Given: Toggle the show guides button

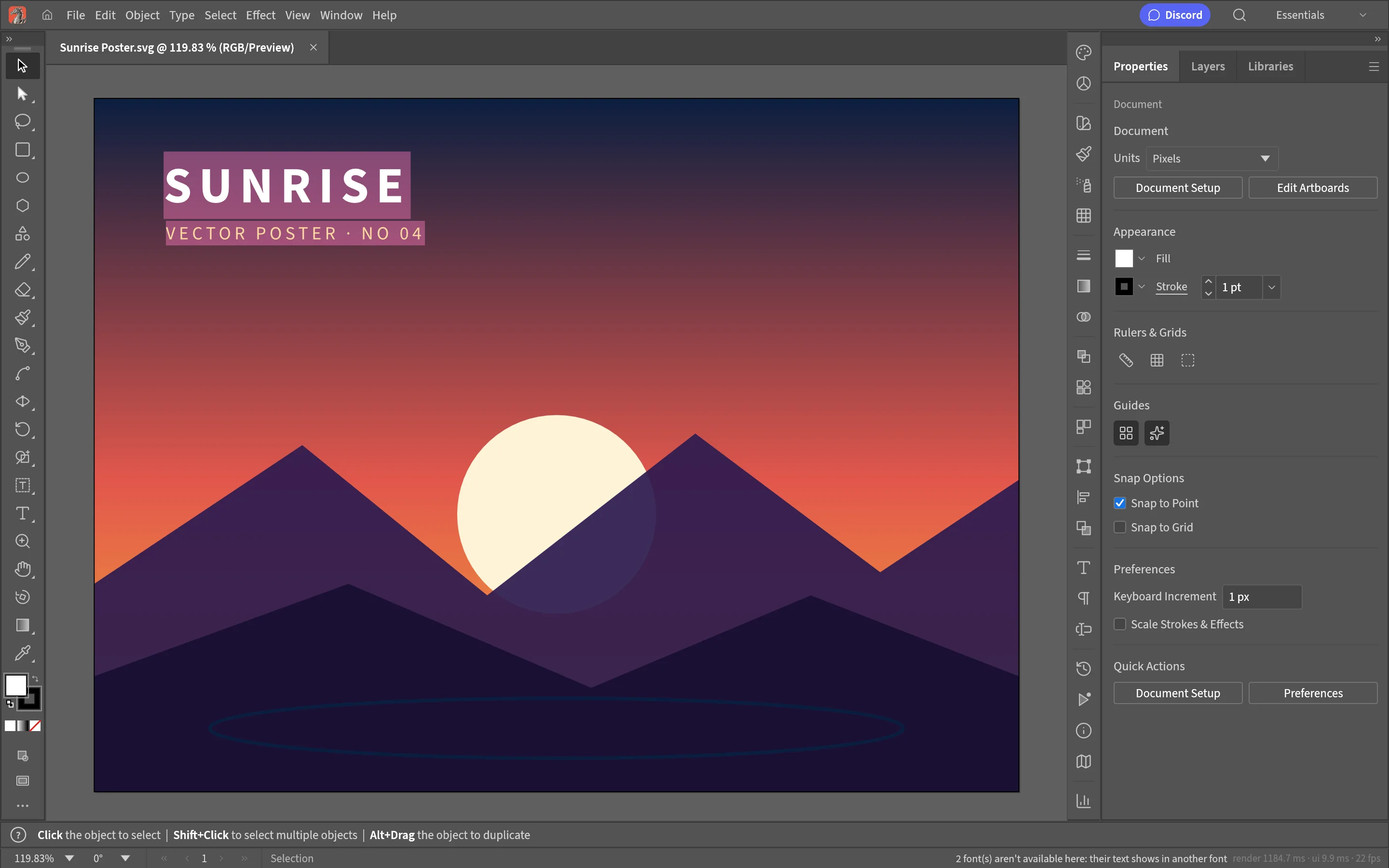Looking at the screenshot, I should pos(1126,433).
